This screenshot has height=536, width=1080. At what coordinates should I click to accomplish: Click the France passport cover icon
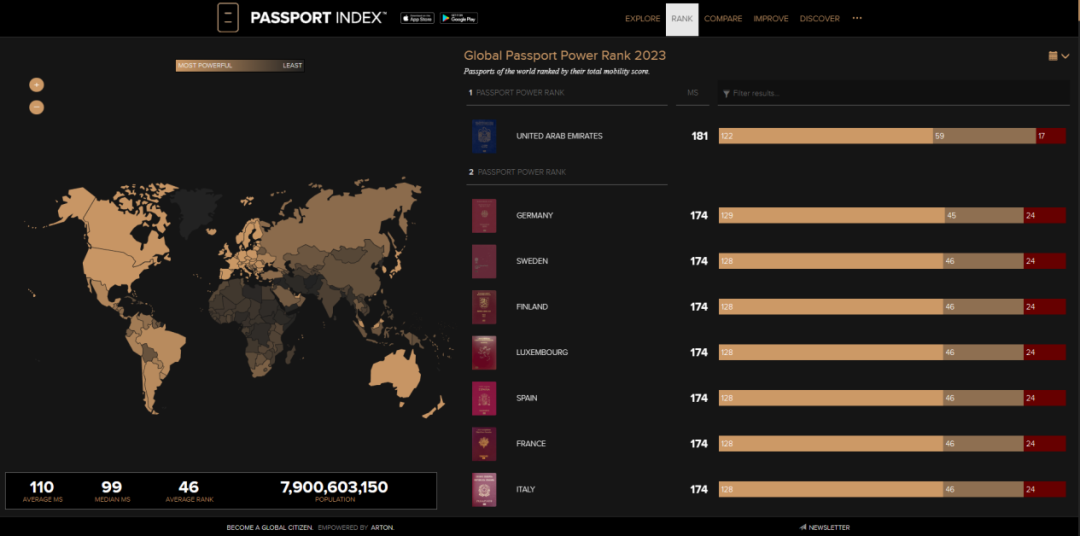484,444
